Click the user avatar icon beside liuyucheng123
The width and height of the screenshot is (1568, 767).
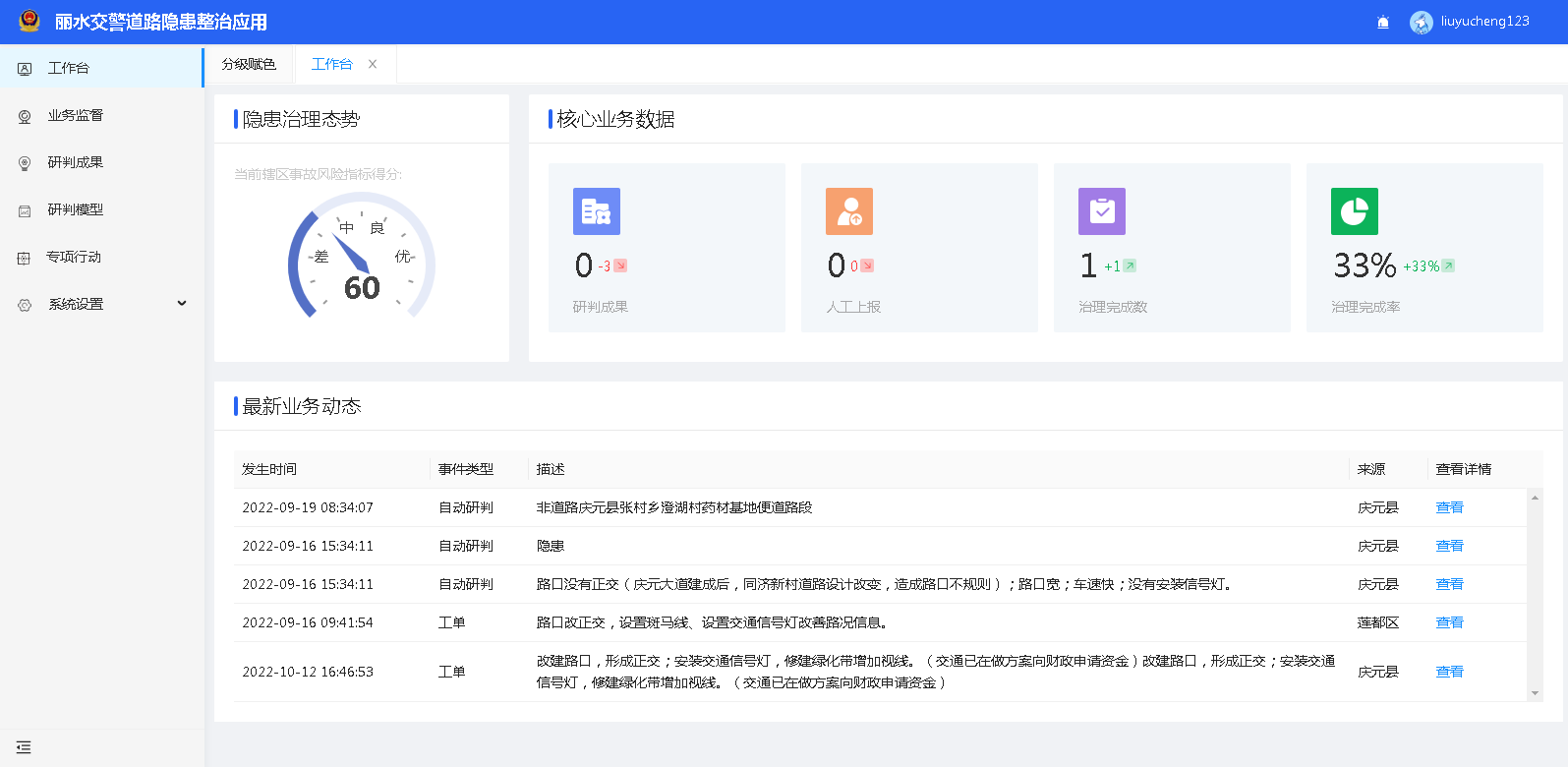(x=1421, y=23)
